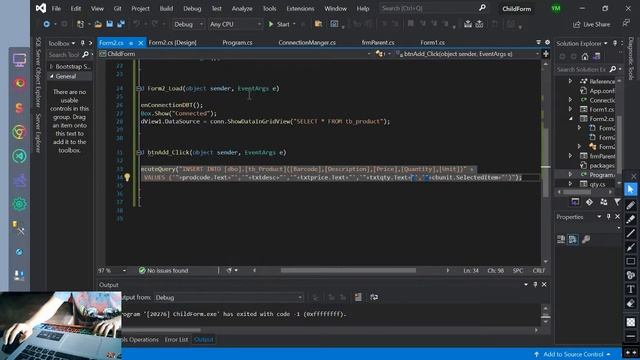Open the Output source Debug dropdown

pos(228,298)
